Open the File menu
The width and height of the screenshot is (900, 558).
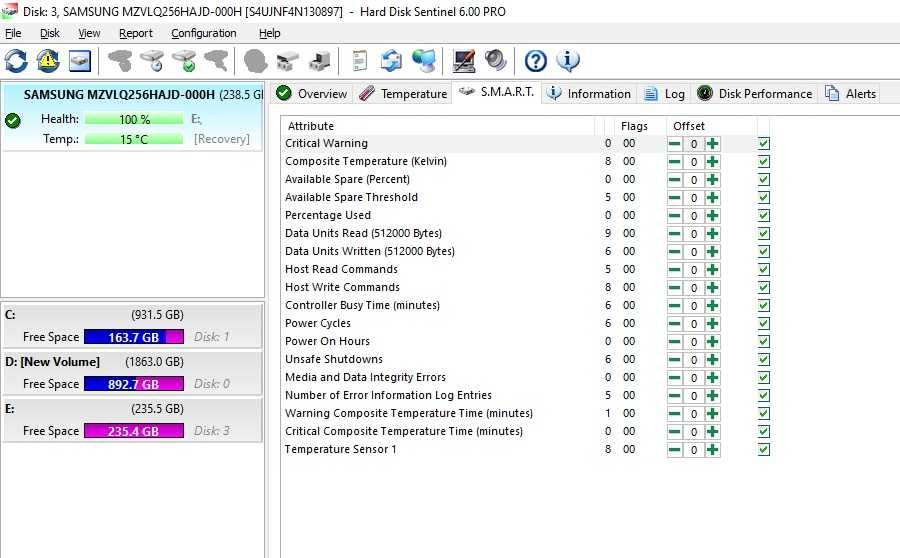[13, 33]
